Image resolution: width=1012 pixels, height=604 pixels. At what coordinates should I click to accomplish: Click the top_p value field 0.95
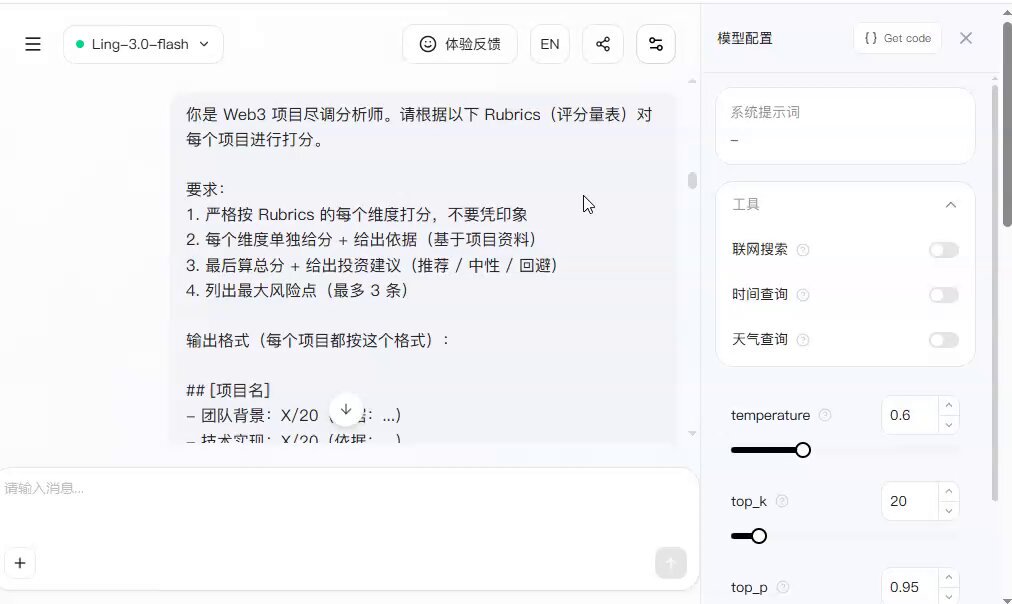[910, 587]
